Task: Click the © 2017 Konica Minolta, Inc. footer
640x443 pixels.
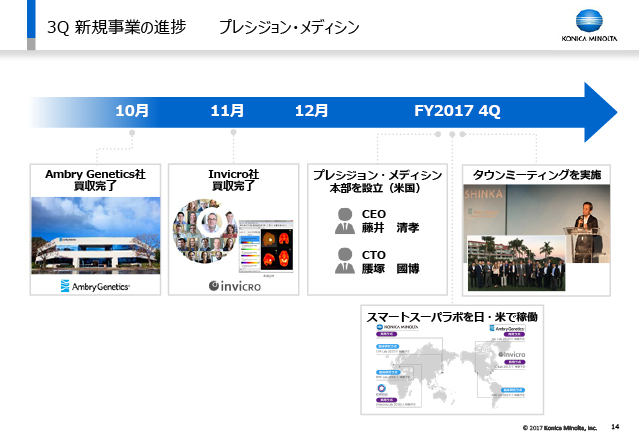Action: coord(560,428)
